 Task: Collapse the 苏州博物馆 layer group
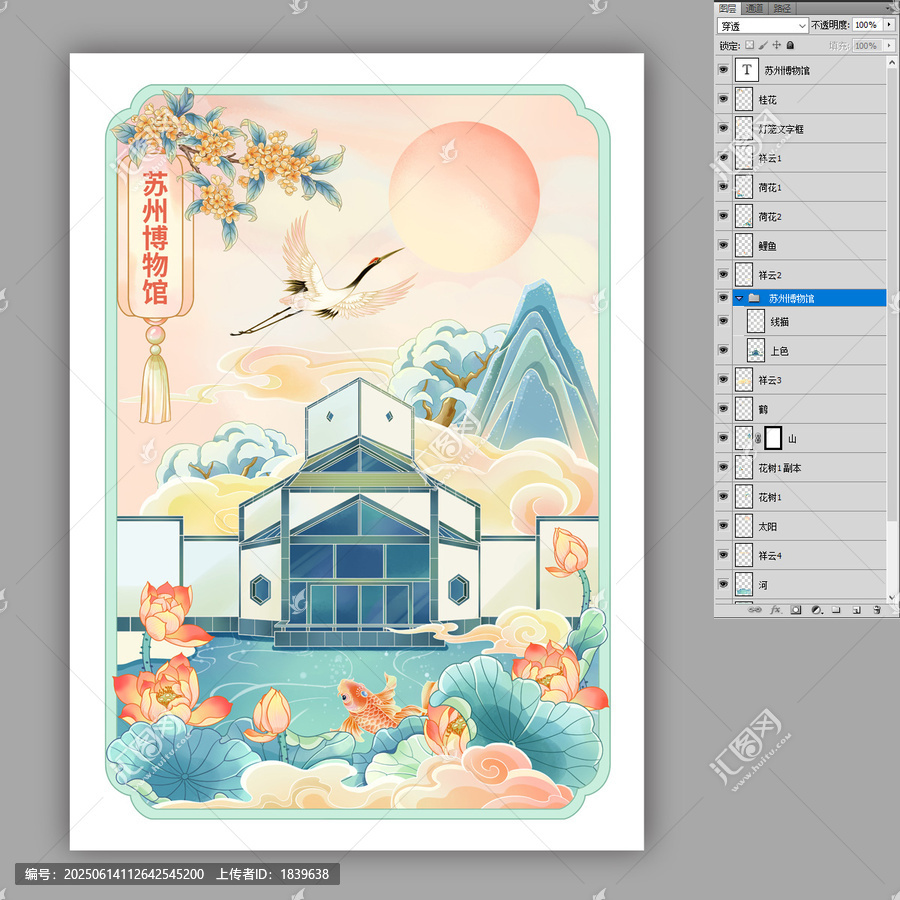pos(739,298)
